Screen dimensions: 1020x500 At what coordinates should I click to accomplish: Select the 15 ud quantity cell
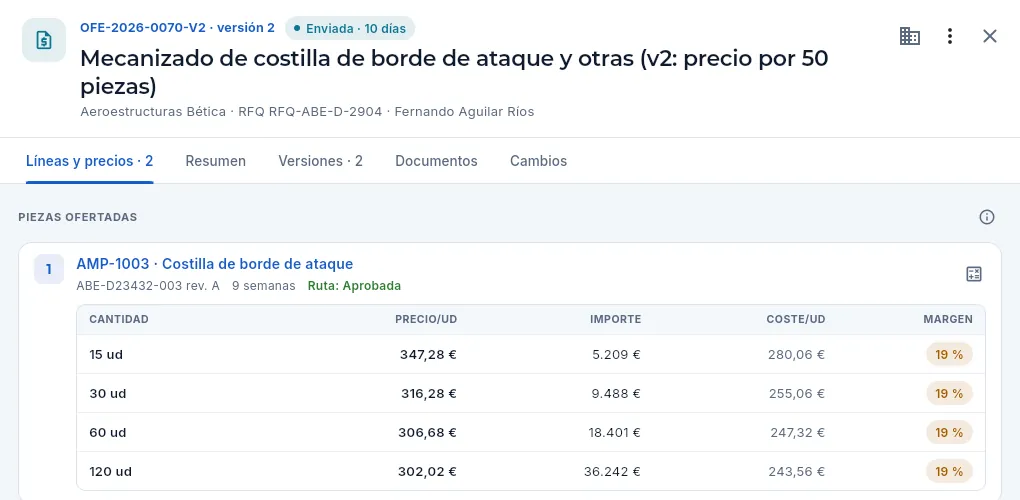(x=106, y=355)
